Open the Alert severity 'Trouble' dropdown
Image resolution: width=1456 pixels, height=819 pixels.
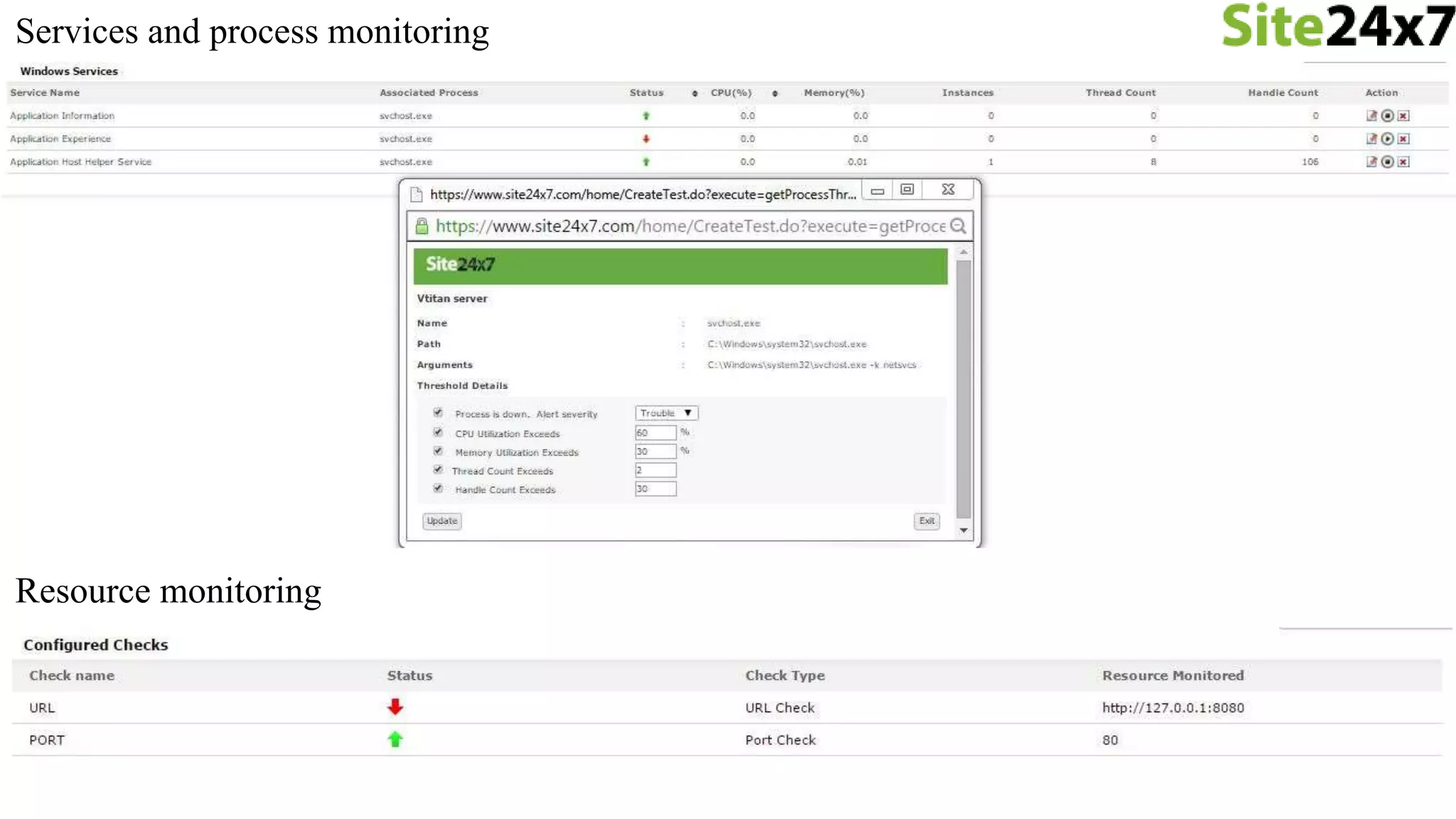(666, 413)
